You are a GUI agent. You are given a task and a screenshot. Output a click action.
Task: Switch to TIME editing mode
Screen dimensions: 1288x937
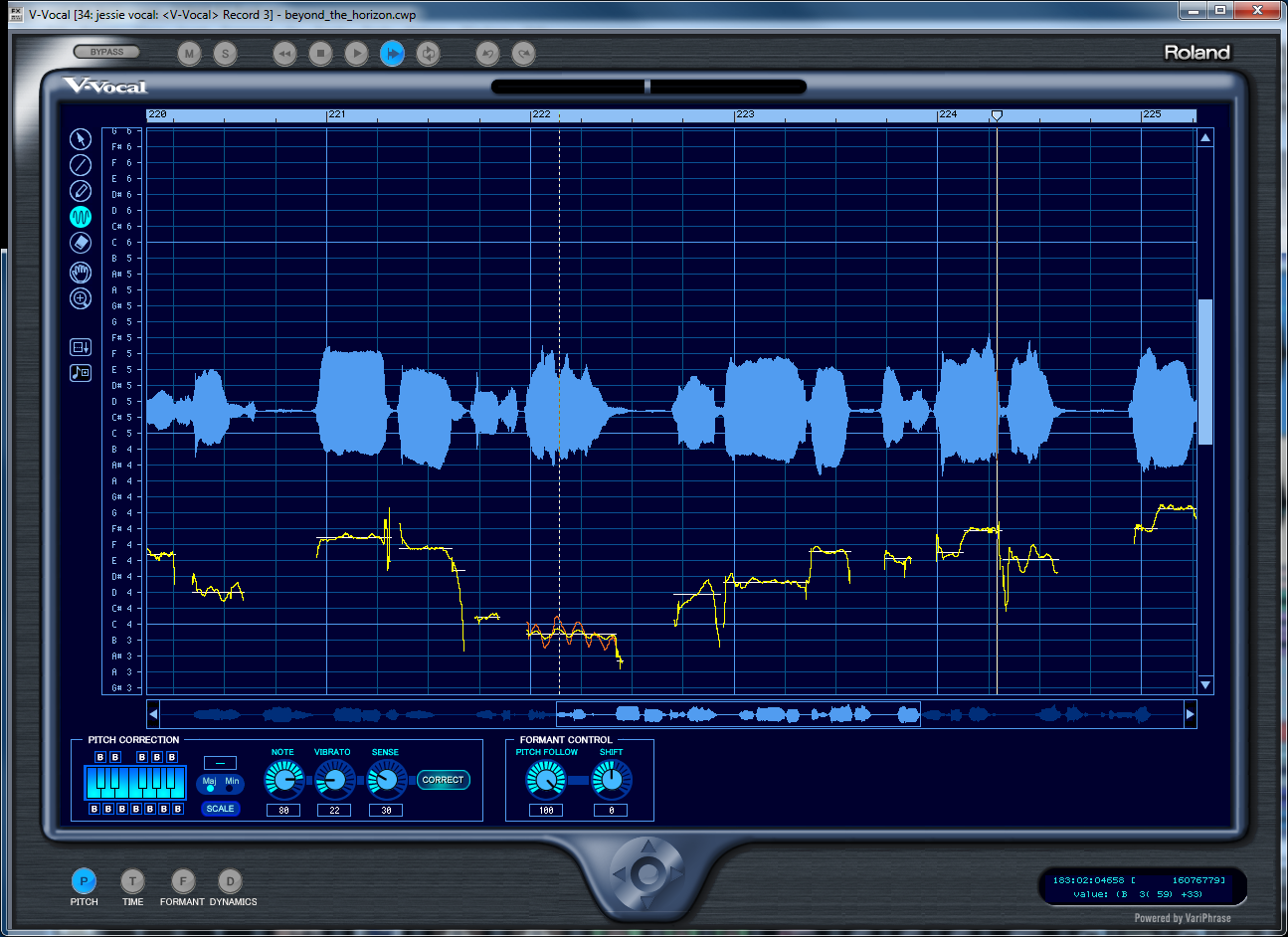coord(132,881)
